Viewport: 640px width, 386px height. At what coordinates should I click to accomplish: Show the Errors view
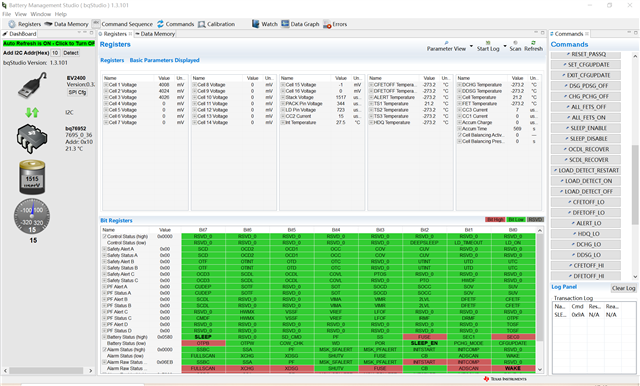(x=335, y=24)
